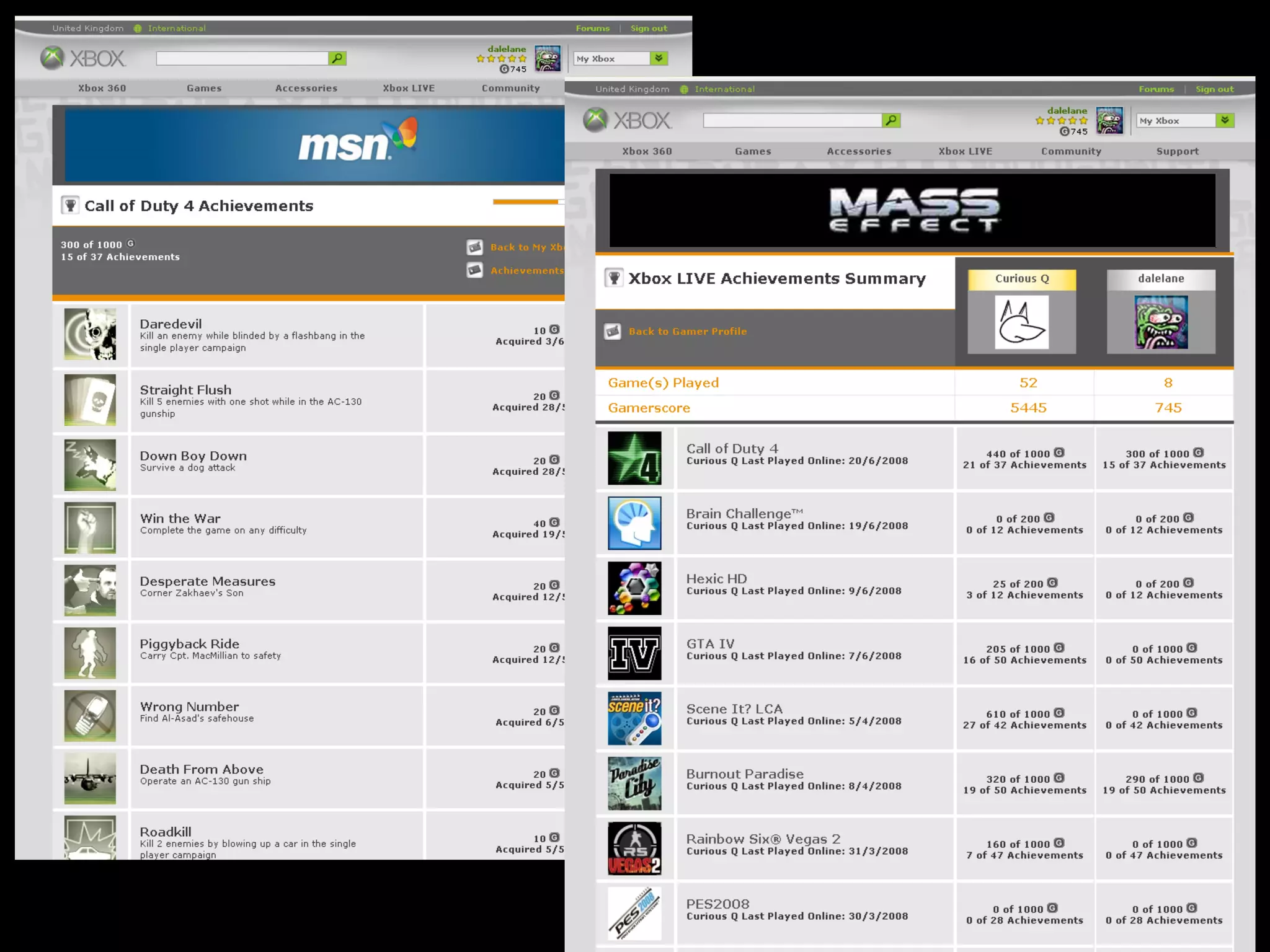Click Sign out in the right window
The image size is (1270, 952).
[x=1214, y=89]
